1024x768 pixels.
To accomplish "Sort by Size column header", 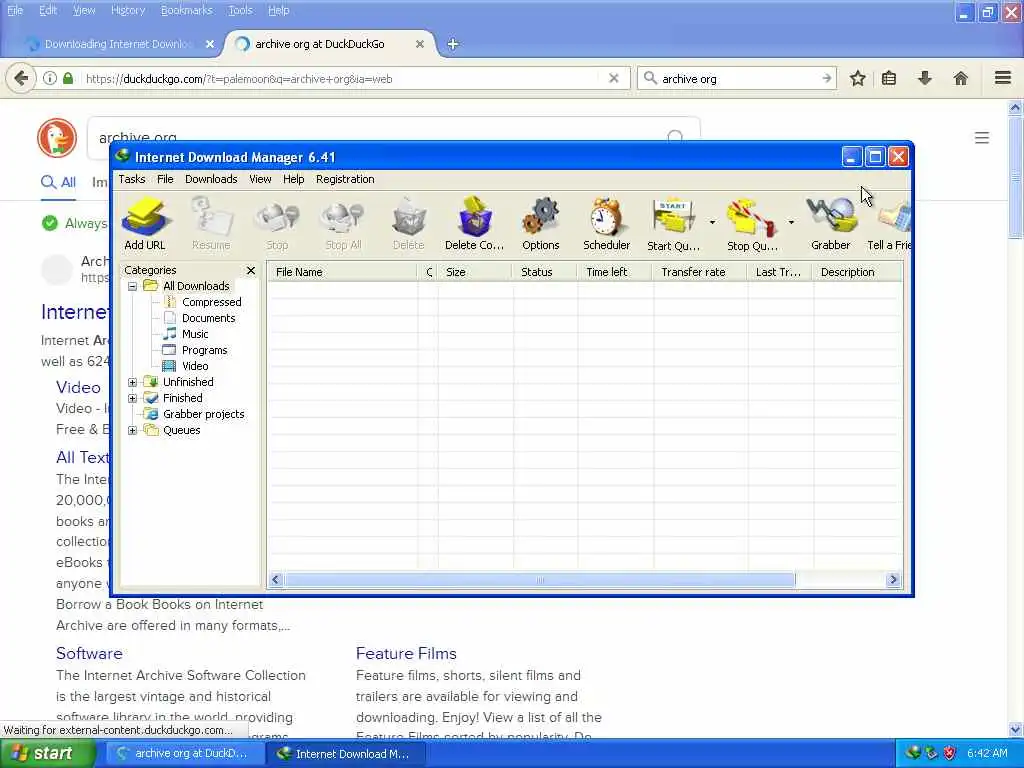I will coord(475,272).
